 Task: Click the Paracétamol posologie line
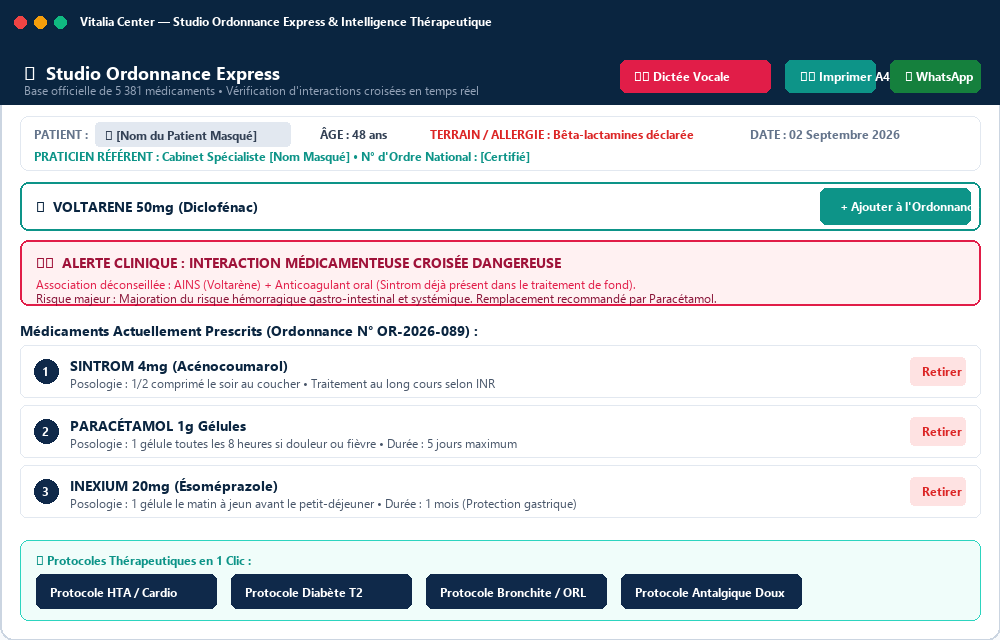293,444
